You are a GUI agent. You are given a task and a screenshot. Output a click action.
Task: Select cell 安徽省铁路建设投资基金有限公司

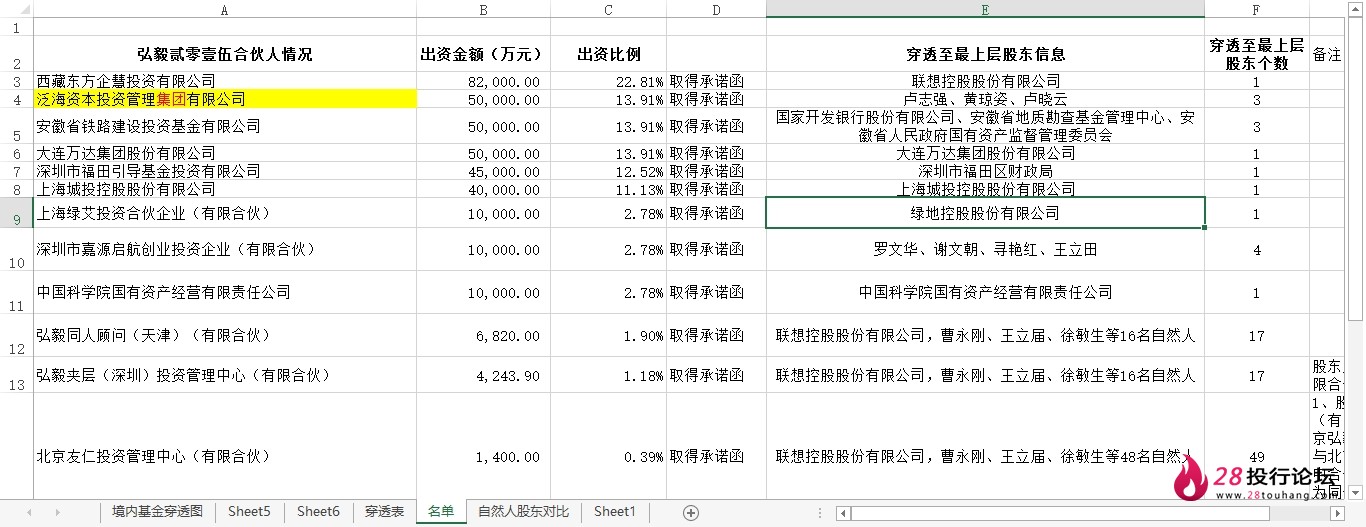(225, 126)
